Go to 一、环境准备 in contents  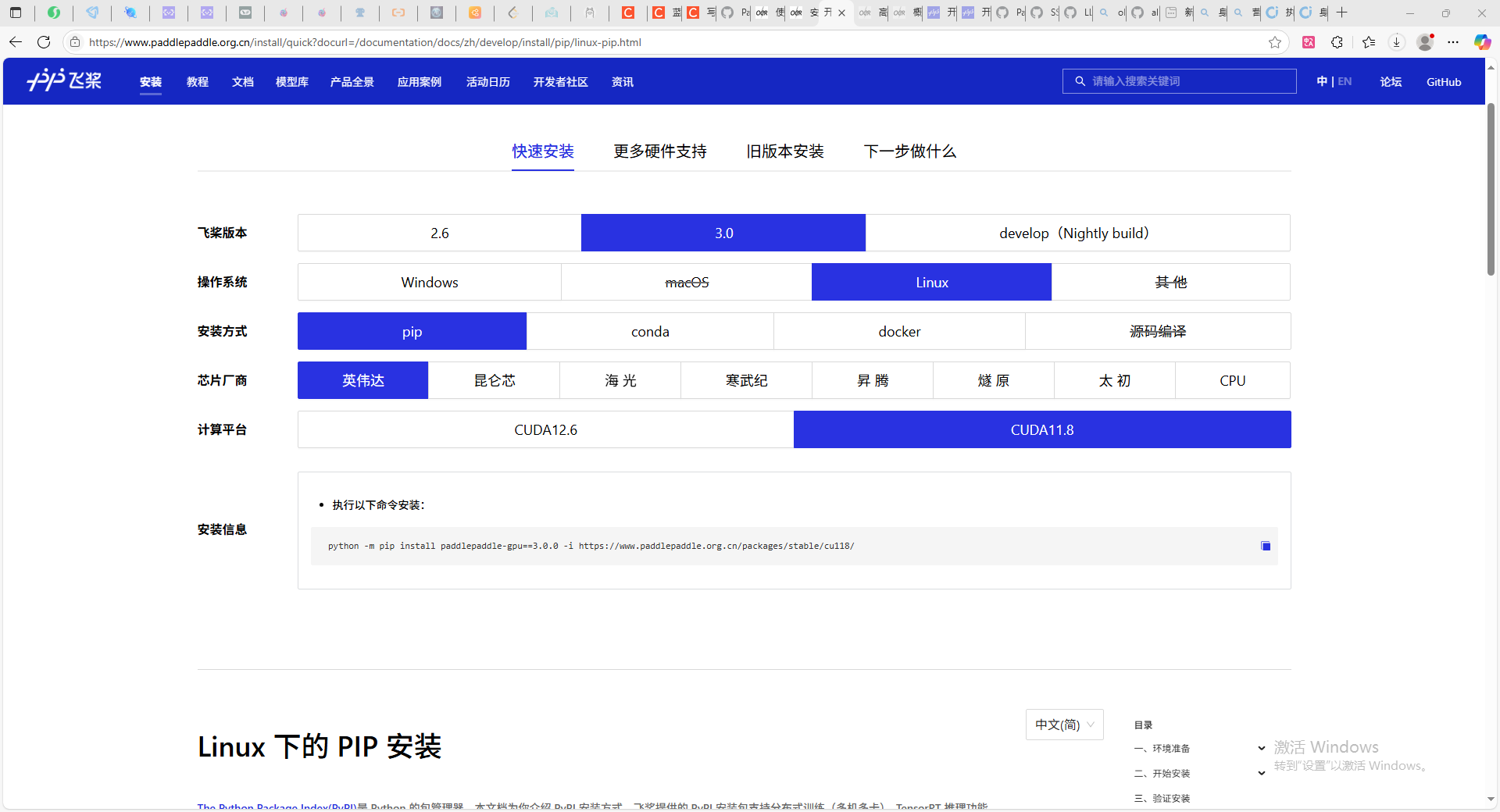(1162, 748)
